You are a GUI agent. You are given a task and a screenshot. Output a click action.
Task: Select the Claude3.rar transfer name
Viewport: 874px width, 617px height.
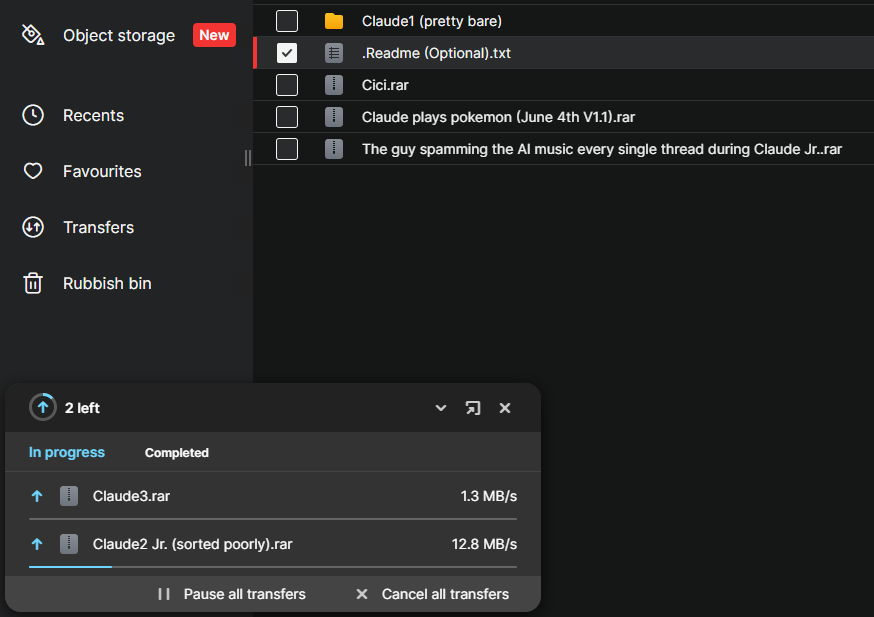coord(132,496)
